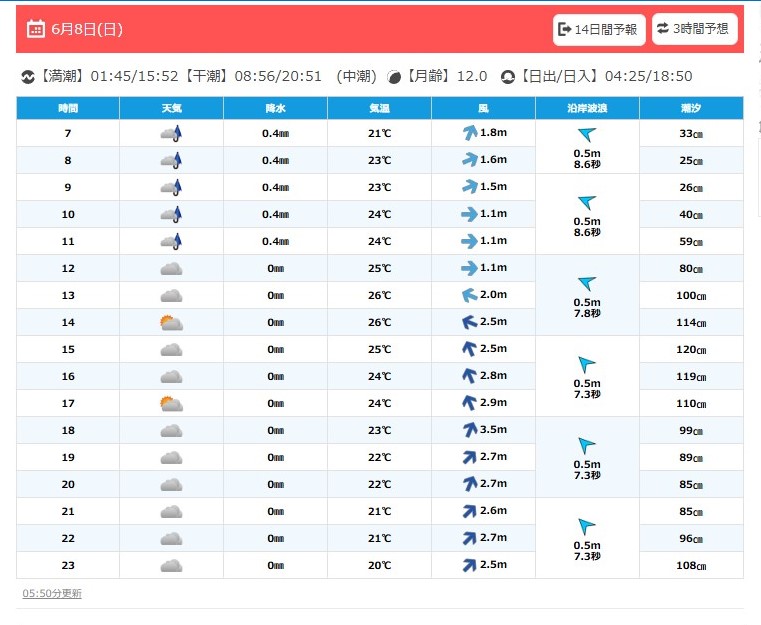Select the tide value 100cm

click(x=691, y=296)
